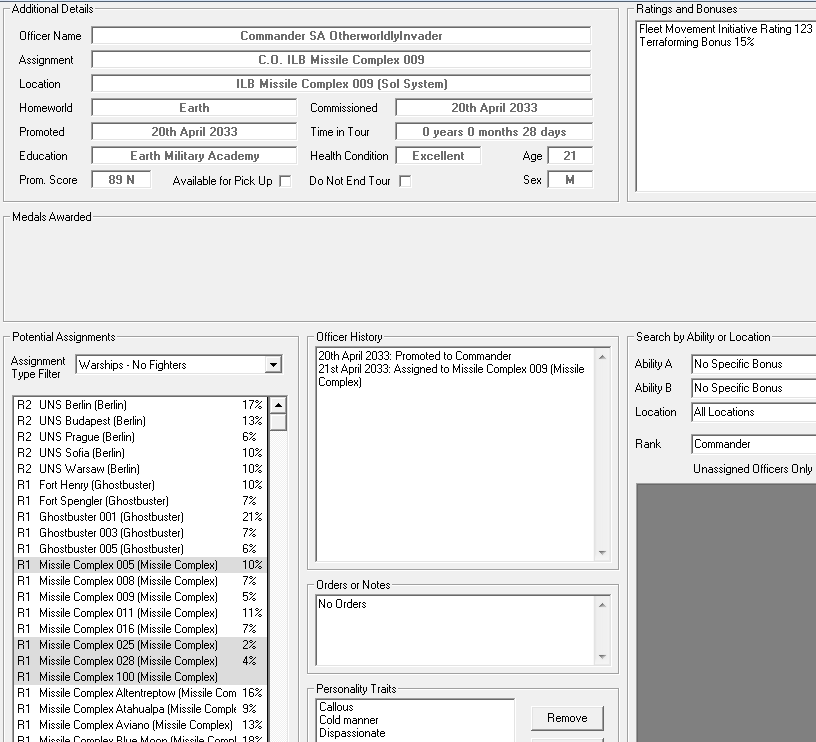Viewport: 816px width, 742px height.
Task: Enable the Do Not End Tour checkbox
Action: pos(405,181)
